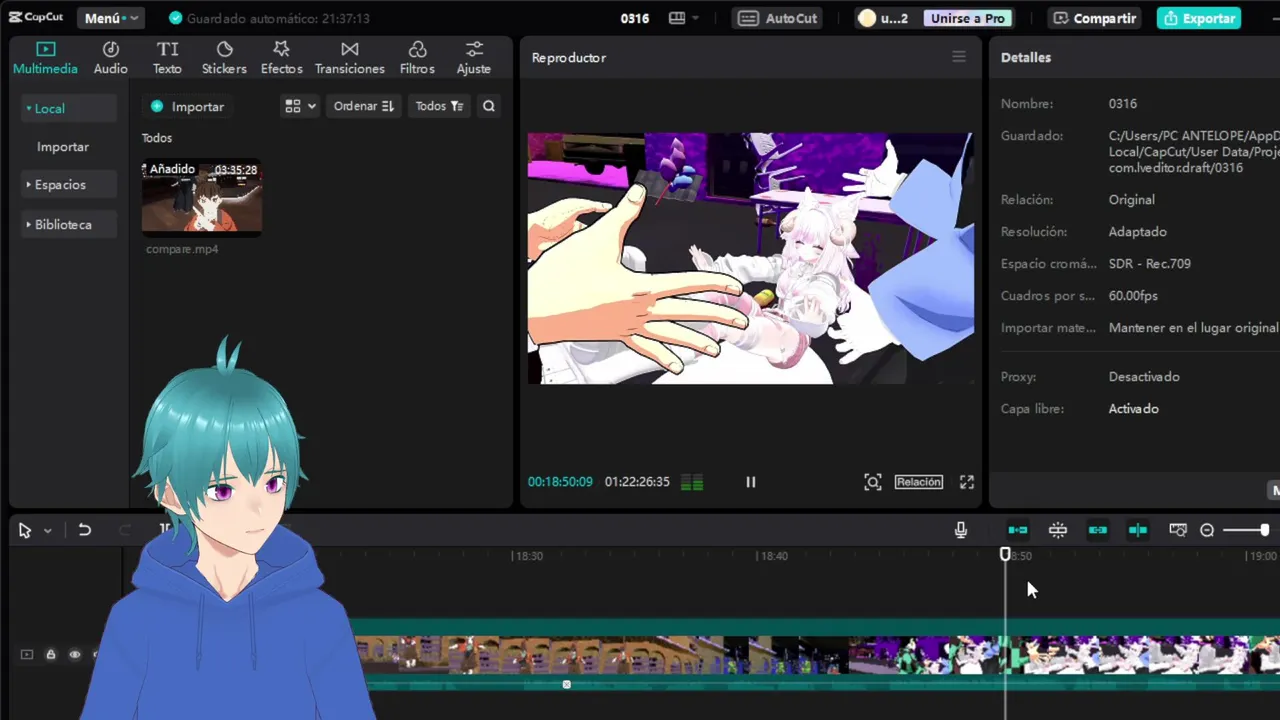Viewport: 1280px width, 720px height.
Task: Select the compare.mp4 thumbnail
Action: (202, 196)
